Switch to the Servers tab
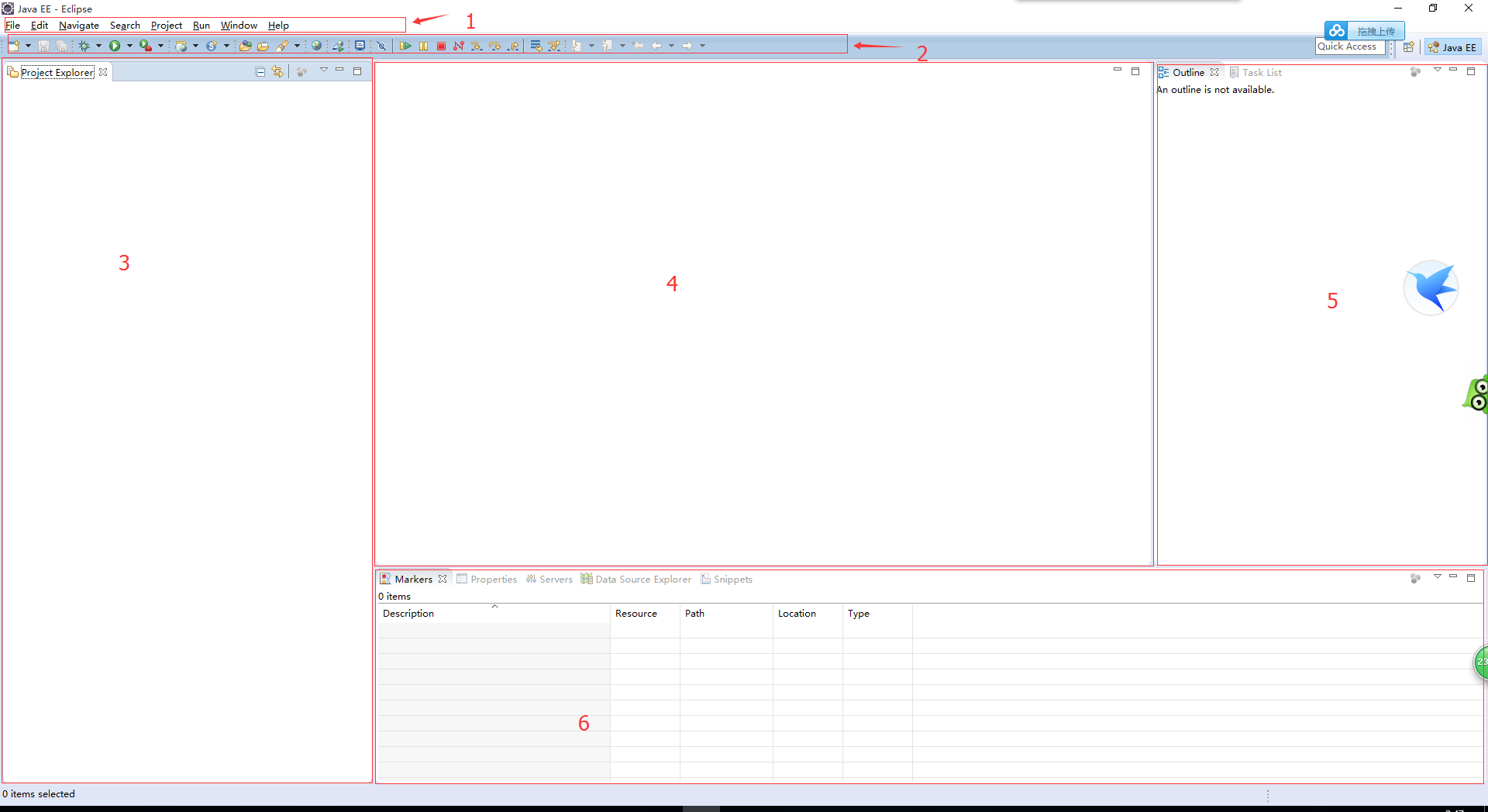The image size is (1488, 812). [x=549, y=580]
